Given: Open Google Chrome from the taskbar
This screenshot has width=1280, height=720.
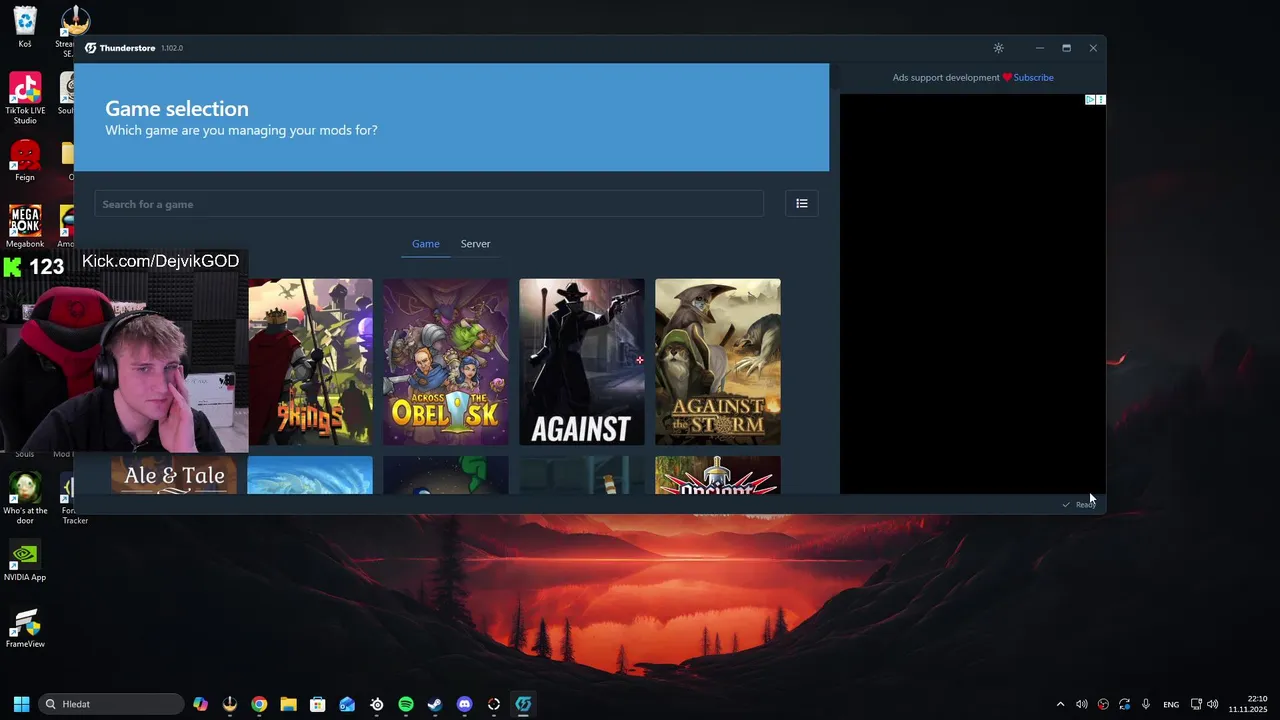Looking at the screenshot, I should (x=259, y=704).
